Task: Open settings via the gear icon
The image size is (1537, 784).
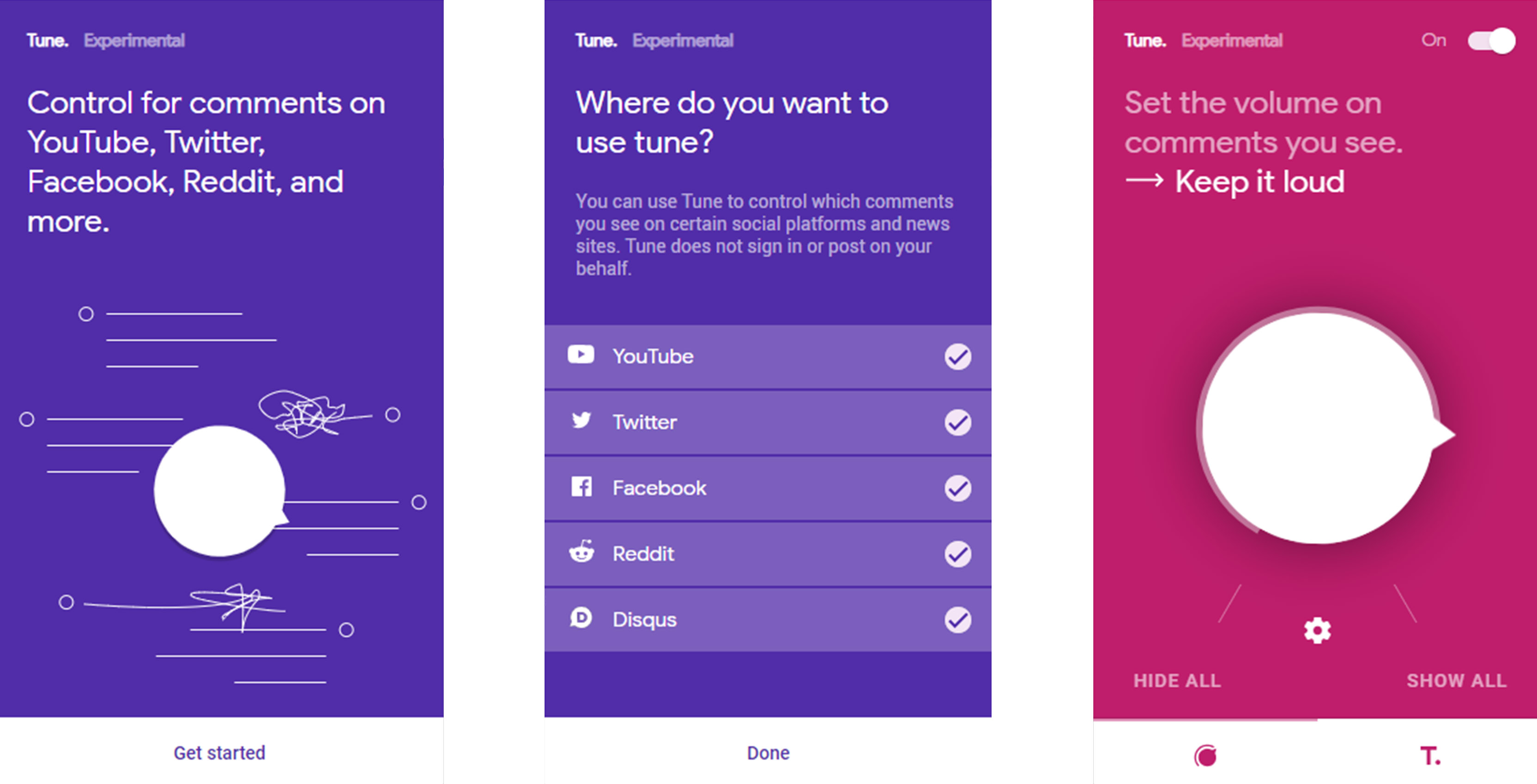Action: [1317, 631]
